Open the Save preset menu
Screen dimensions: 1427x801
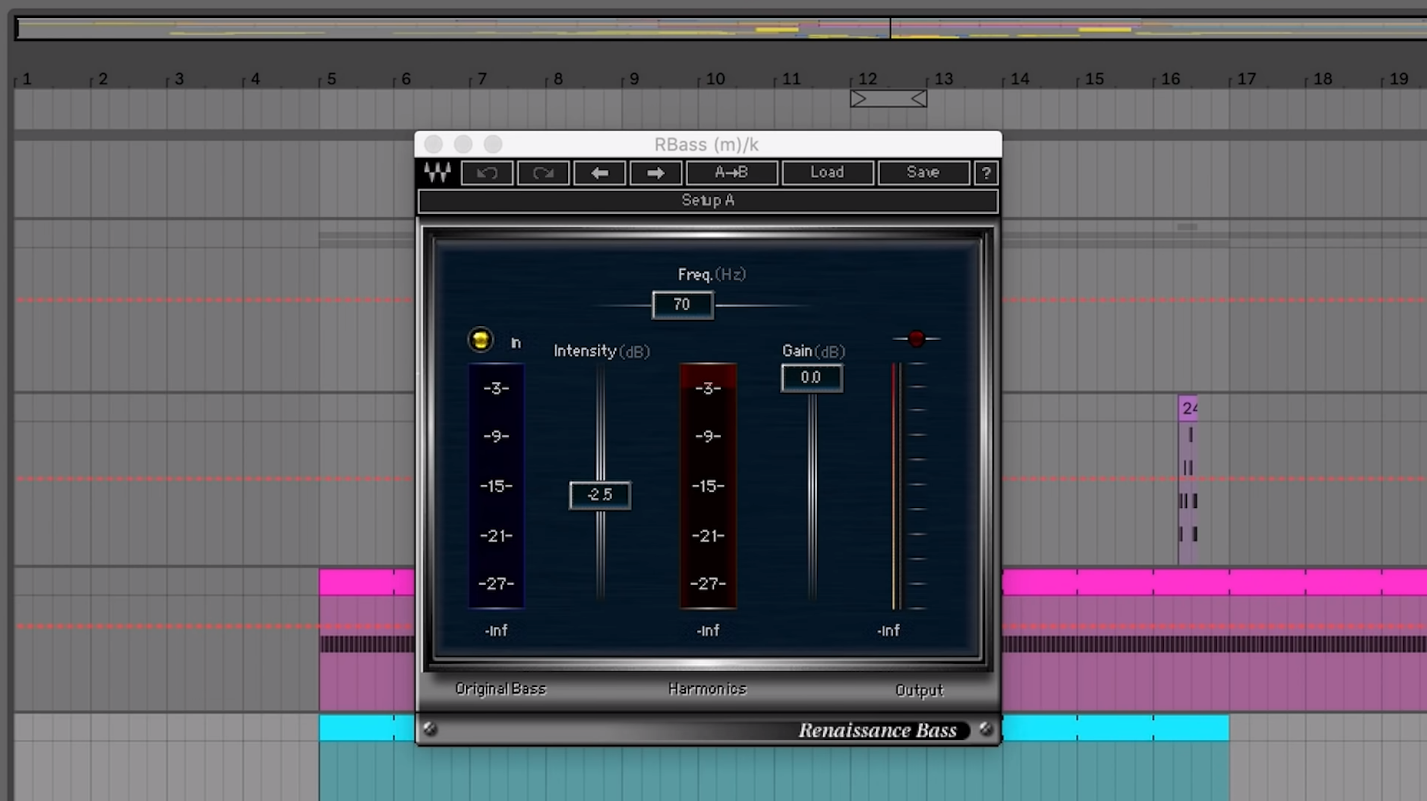923,173
